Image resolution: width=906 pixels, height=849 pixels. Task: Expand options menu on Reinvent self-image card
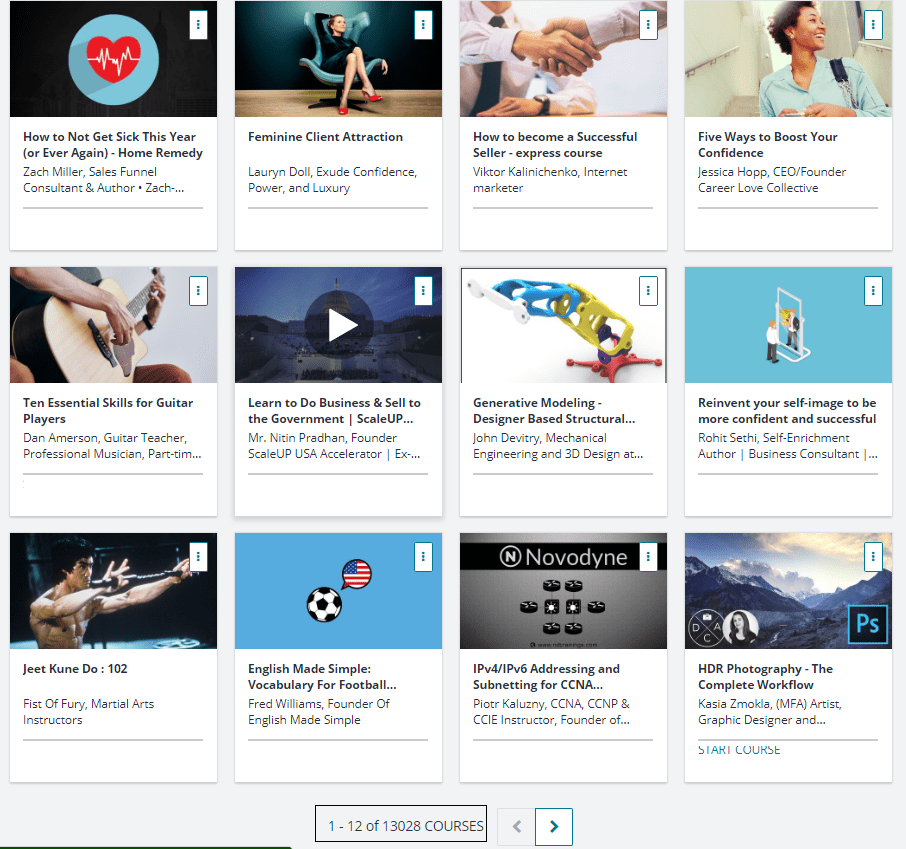[873, 291]
